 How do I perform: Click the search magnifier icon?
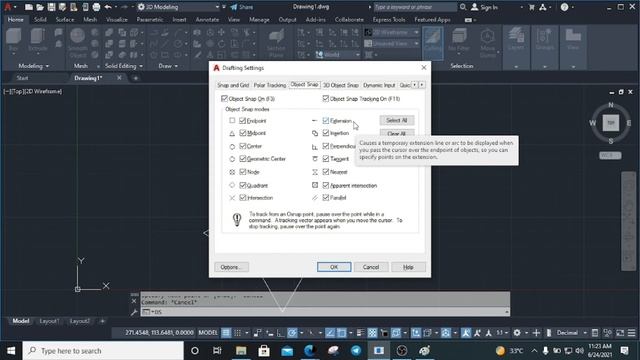[x=463, y=7]
